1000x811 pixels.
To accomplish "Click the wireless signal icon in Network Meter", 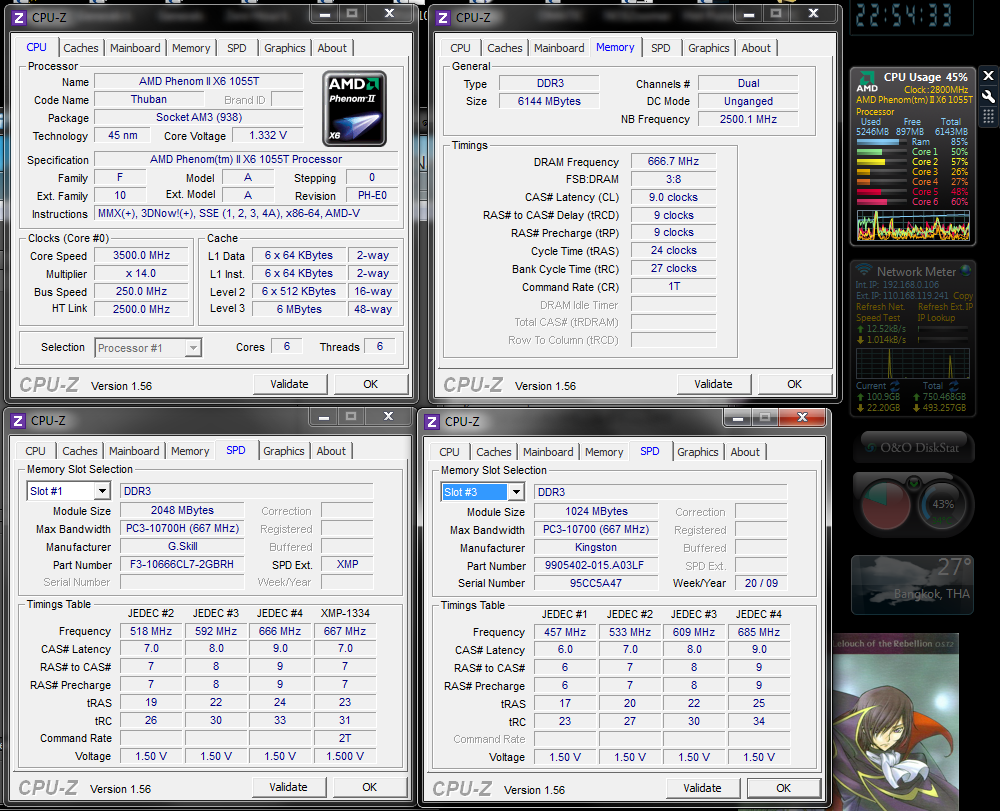I will (864, 270).
